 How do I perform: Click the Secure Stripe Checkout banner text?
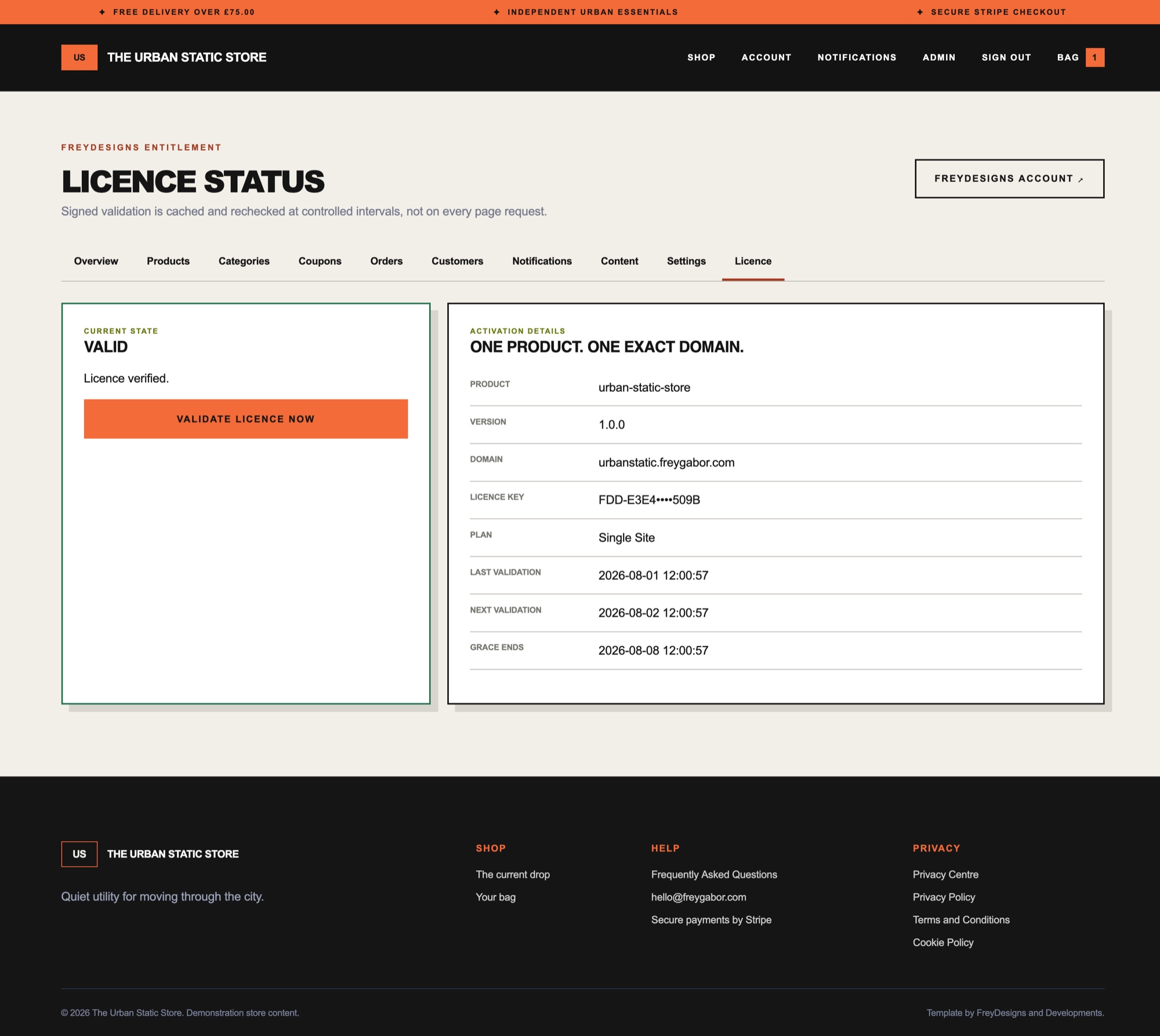coord(998,12)
